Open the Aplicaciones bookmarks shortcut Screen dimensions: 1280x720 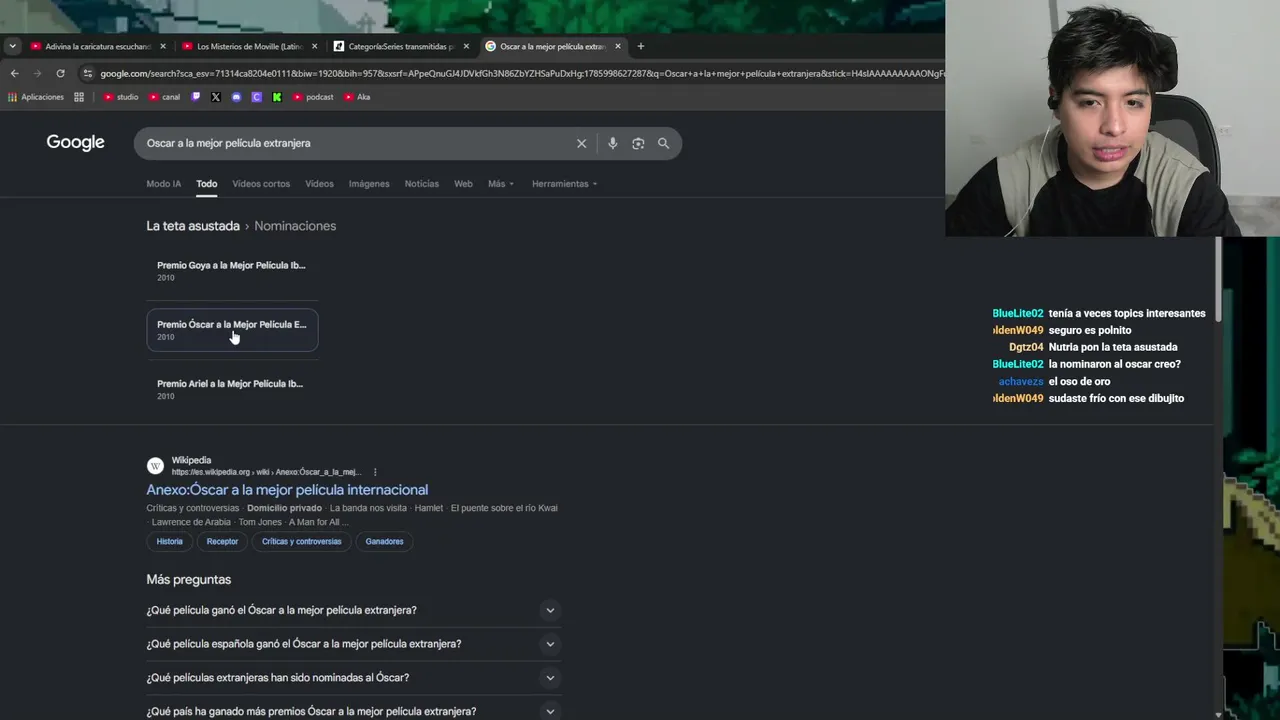[x=36, y=97]
